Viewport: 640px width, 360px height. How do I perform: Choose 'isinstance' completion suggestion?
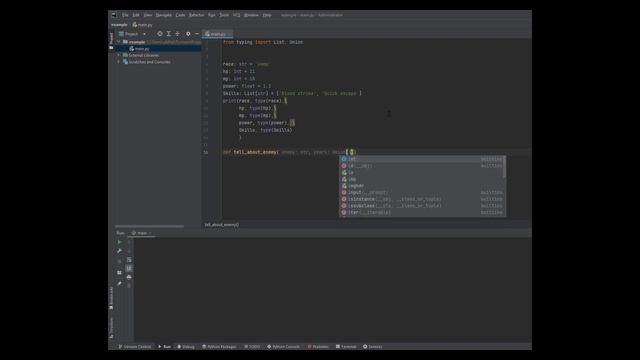[x=422, y=199]
